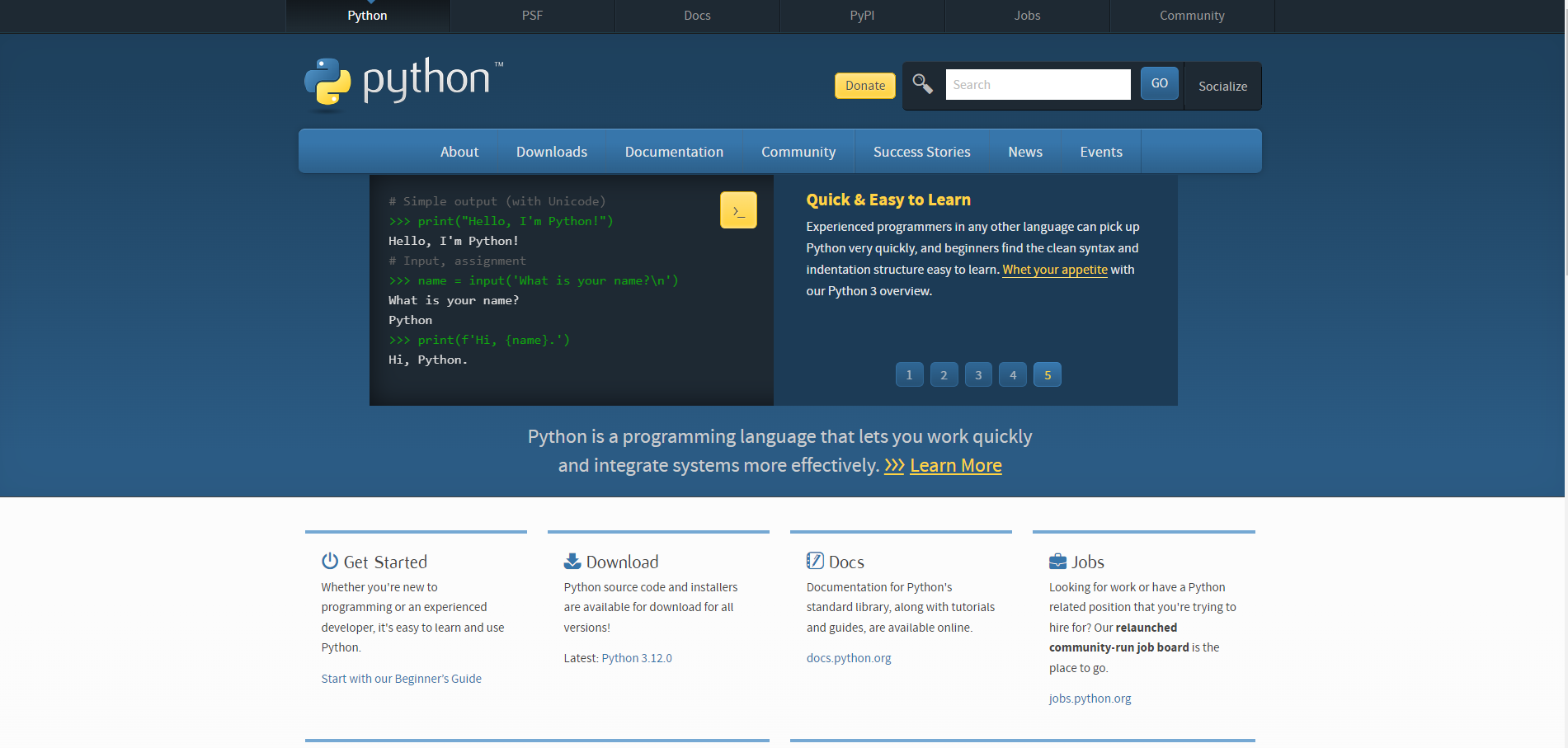Screen dimensions: 1568x748
Task: Launch the interactive shell icon
Action: point(738,210)
